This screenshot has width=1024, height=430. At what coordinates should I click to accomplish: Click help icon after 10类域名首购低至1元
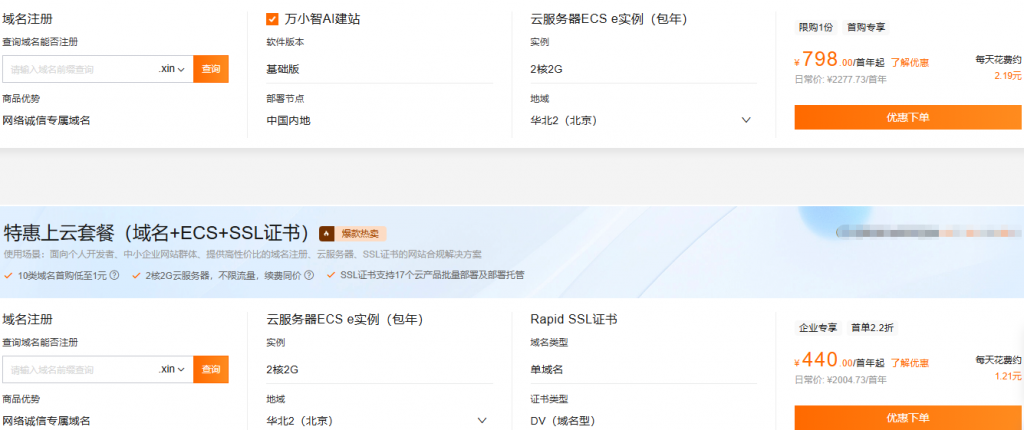point(114,275)
